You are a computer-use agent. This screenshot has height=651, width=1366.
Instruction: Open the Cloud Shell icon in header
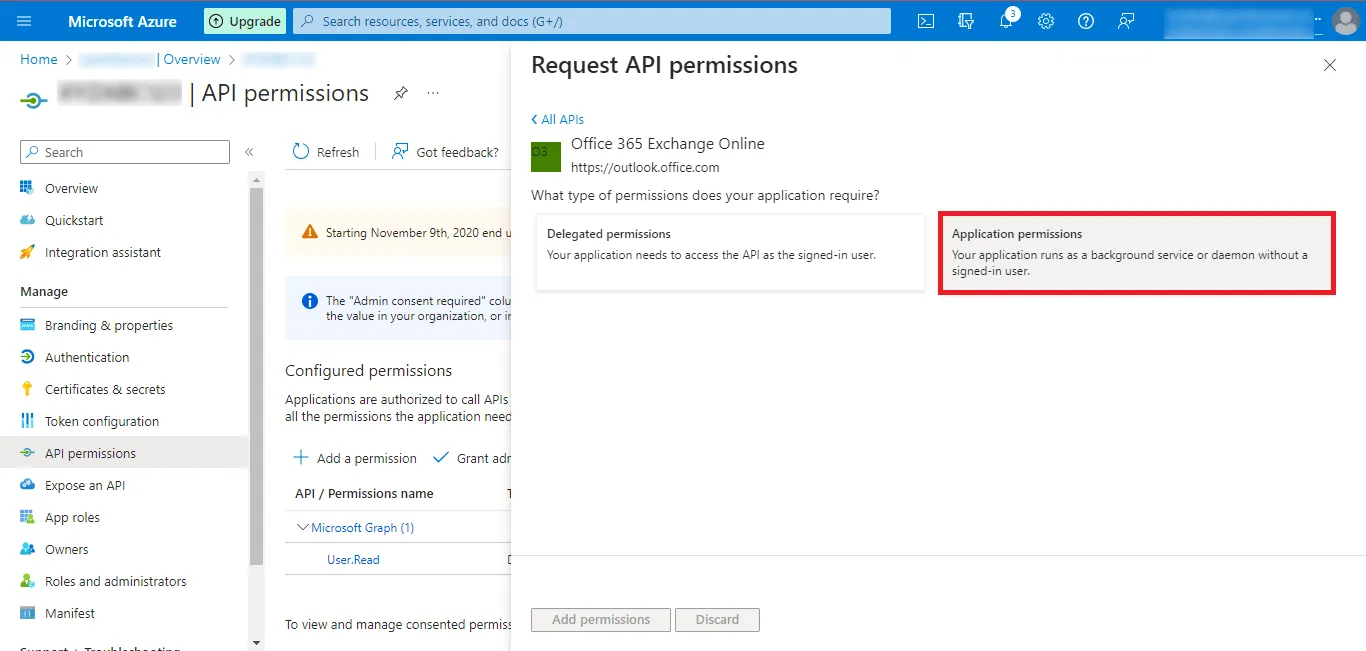[926, 21]
